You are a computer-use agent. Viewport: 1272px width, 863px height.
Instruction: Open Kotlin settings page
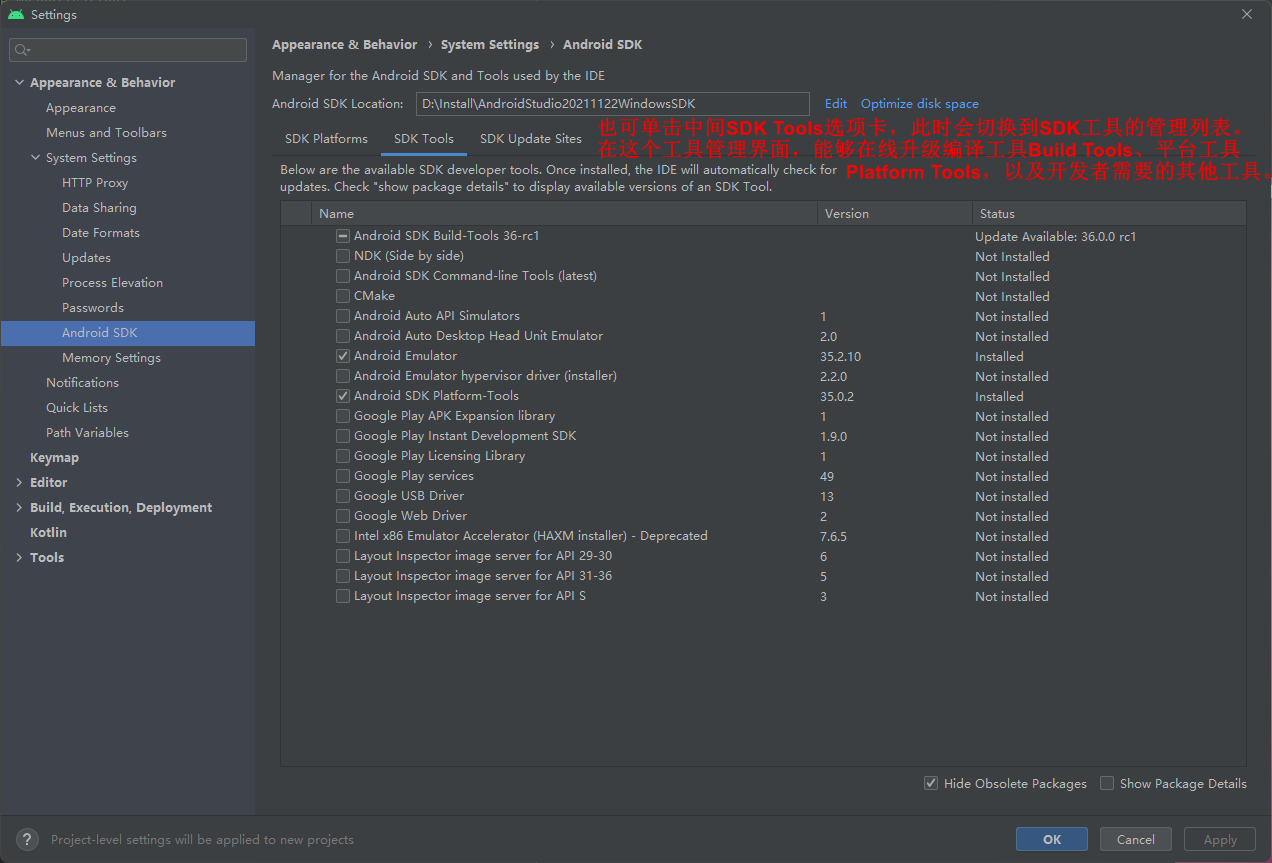pyautogui.click(x=48, y=533)
